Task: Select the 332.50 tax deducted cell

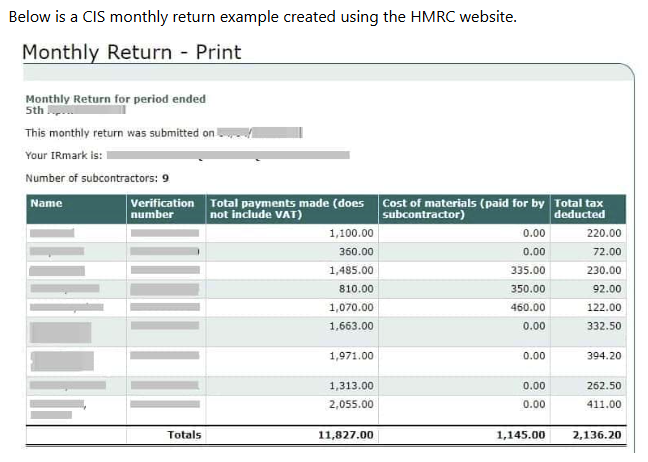Action: 600,326
